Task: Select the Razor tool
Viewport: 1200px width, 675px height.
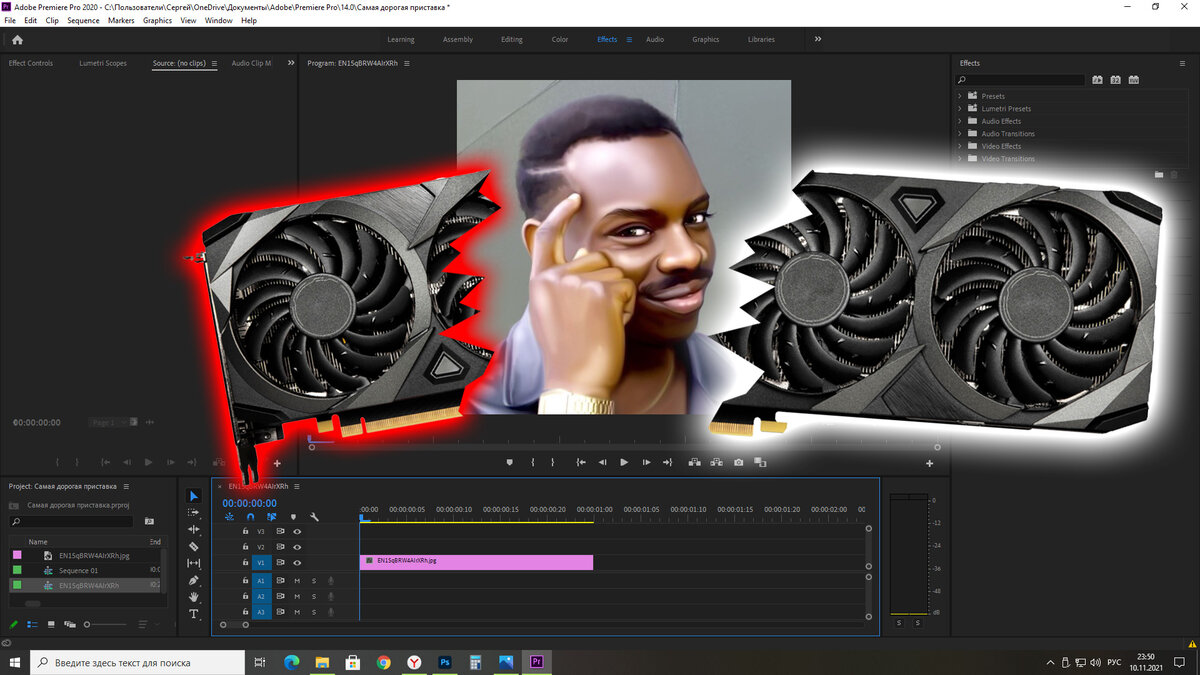Action: [194, 547]
